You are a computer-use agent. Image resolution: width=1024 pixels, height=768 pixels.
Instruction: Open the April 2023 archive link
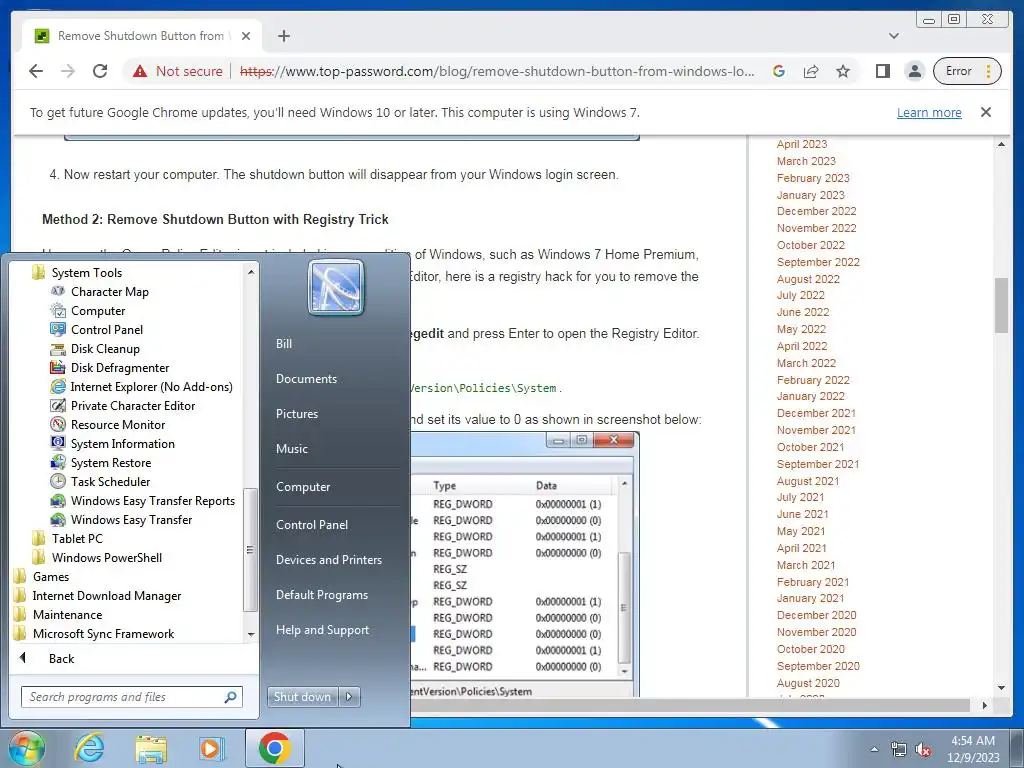pyautogui.click(x=802, y=144)
